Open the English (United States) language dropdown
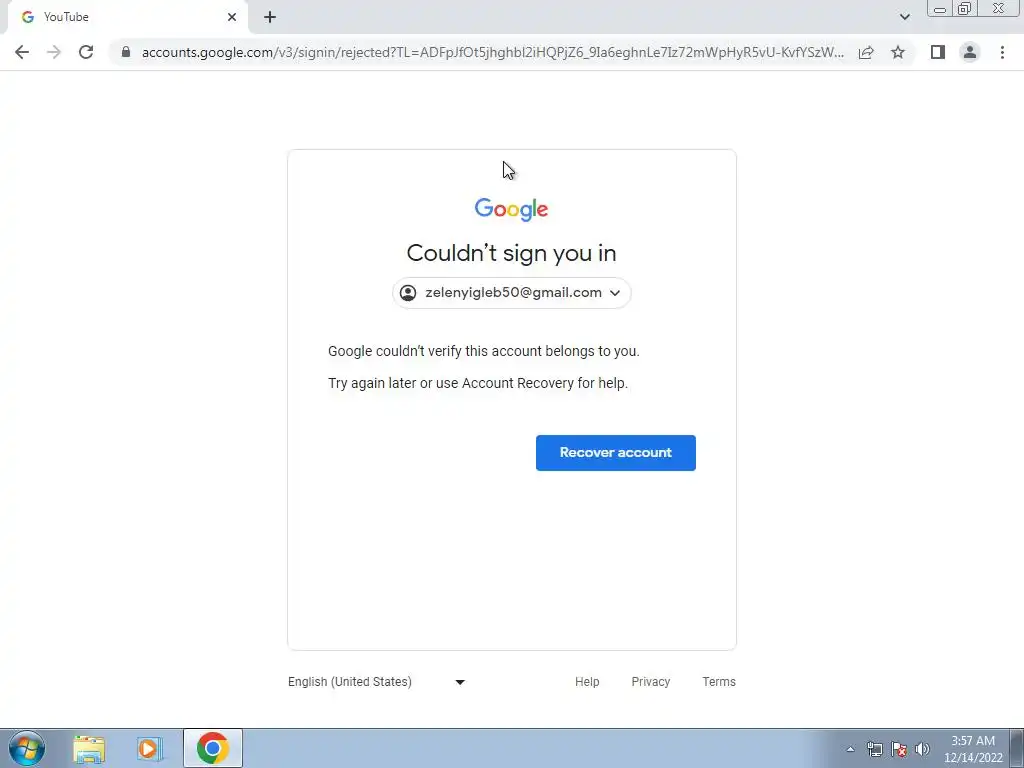 [x=377, y=682]
